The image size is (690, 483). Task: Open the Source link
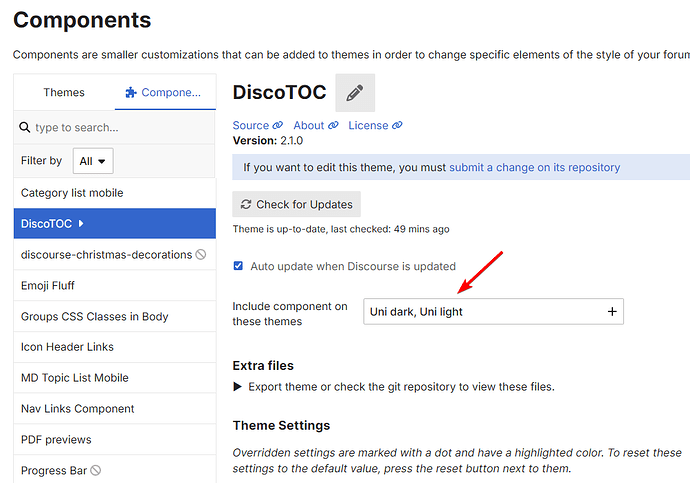coord(258,125)
